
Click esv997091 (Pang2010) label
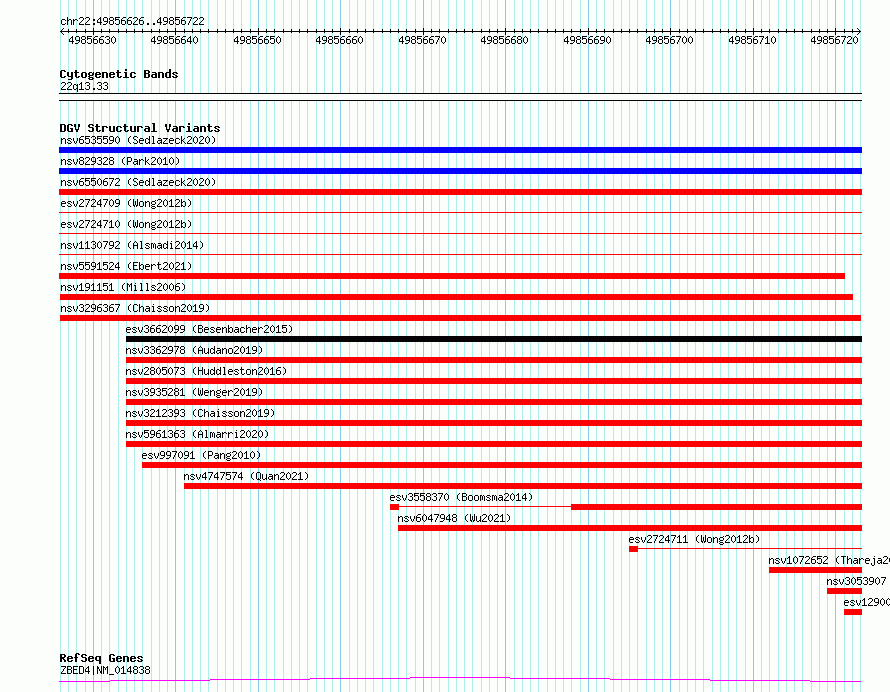pyautogui.click(x=201, y=455)
